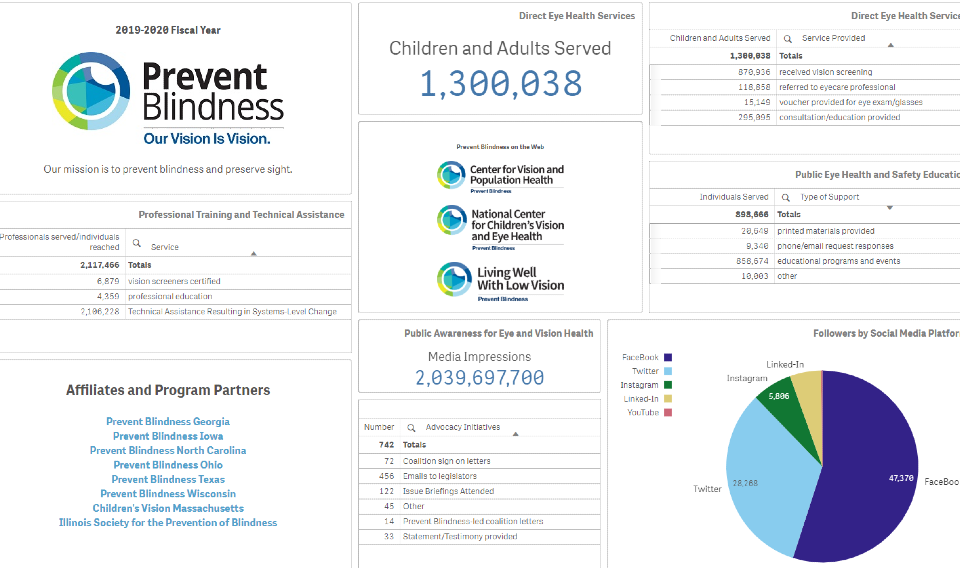960x568 pixels.
Task: Click 'Our Vision Is Vision.' tagline
Action: 207,139
